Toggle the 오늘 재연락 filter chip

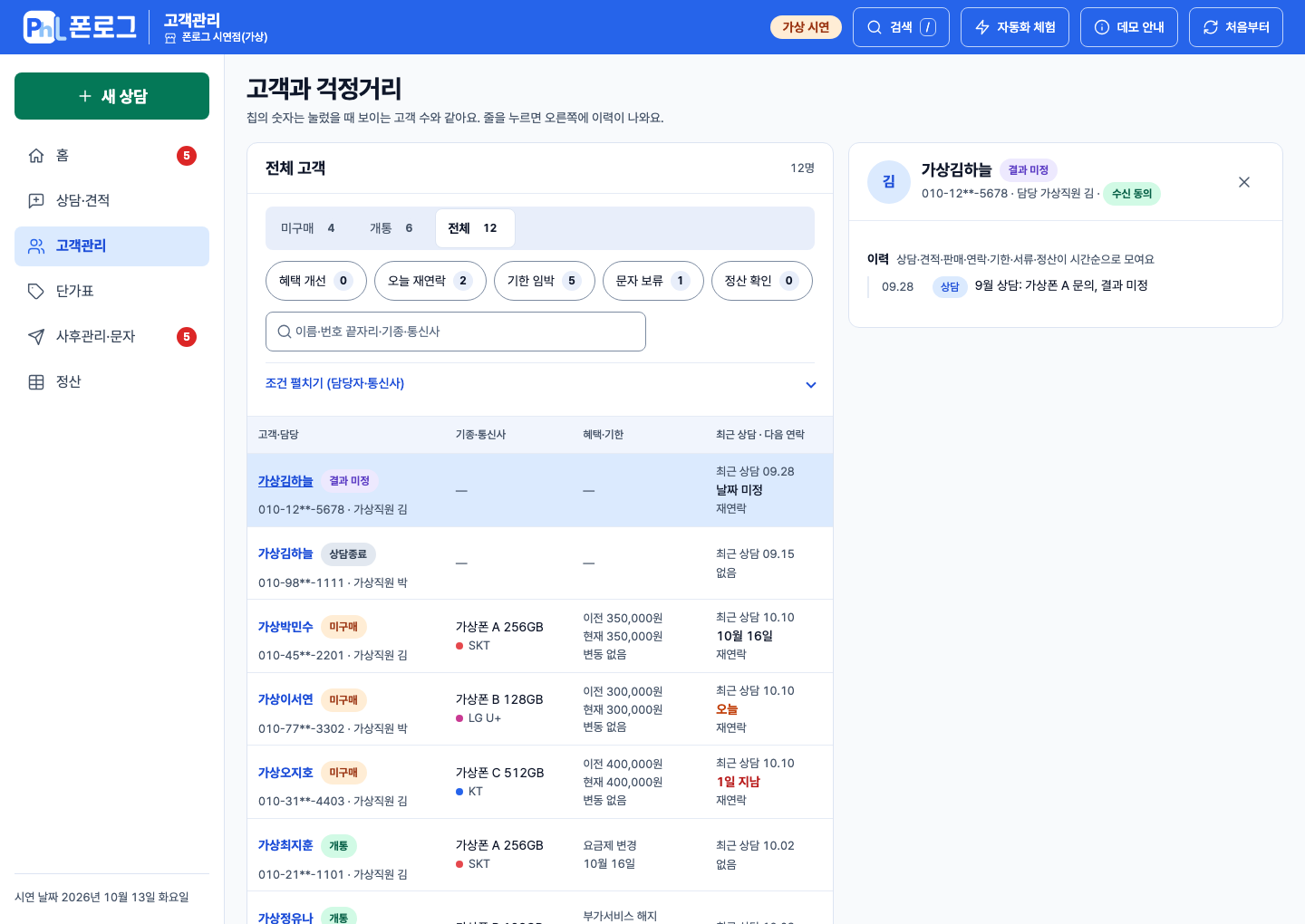pos(430,281)
